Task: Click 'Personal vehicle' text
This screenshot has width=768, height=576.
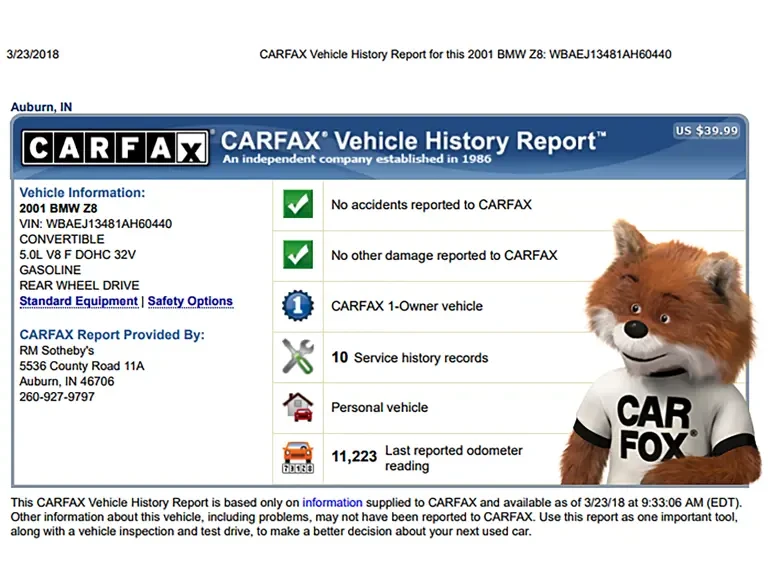Action: click(x=380, y=408)
